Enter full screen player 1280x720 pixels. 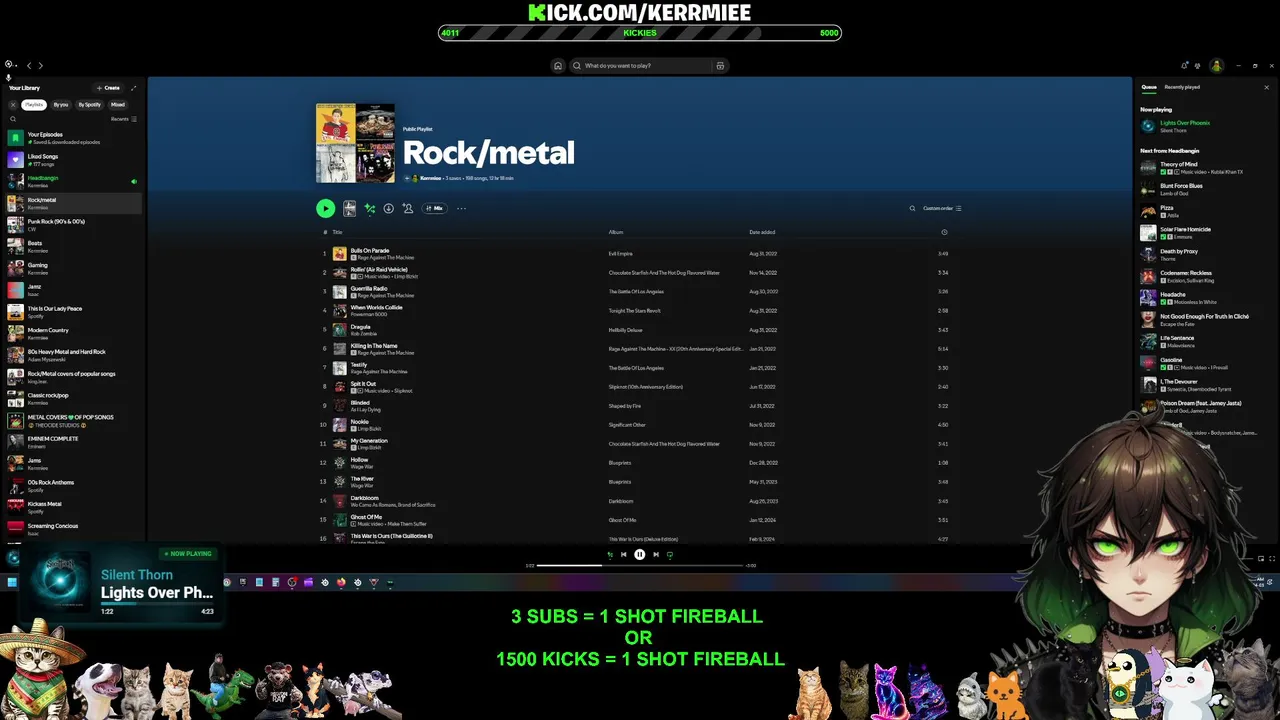1272,559
